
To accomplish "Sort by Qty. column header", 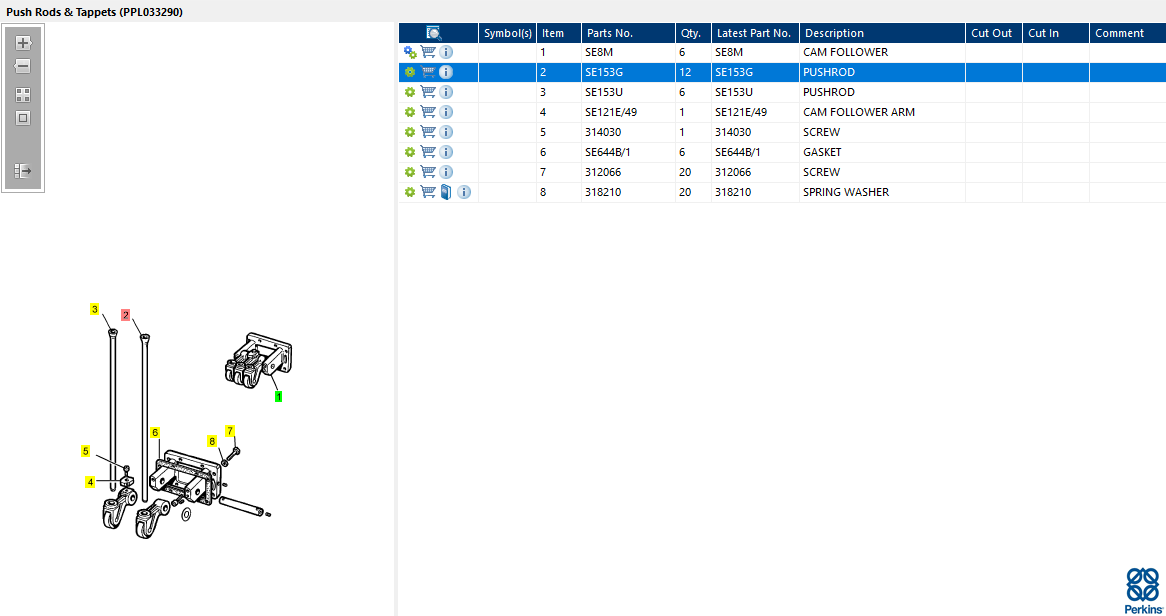I will click(693, 33).
